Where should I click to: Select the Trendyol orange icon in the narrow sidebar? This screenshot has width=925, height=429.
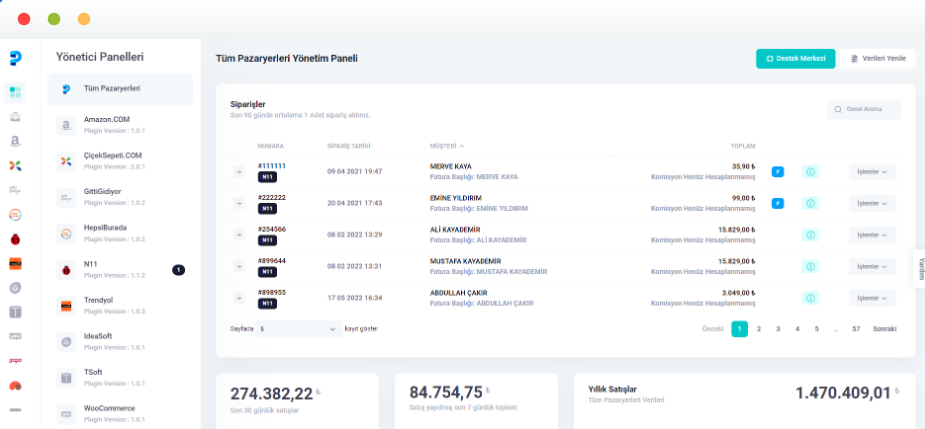pyautogui.click(x=15, y=264)
